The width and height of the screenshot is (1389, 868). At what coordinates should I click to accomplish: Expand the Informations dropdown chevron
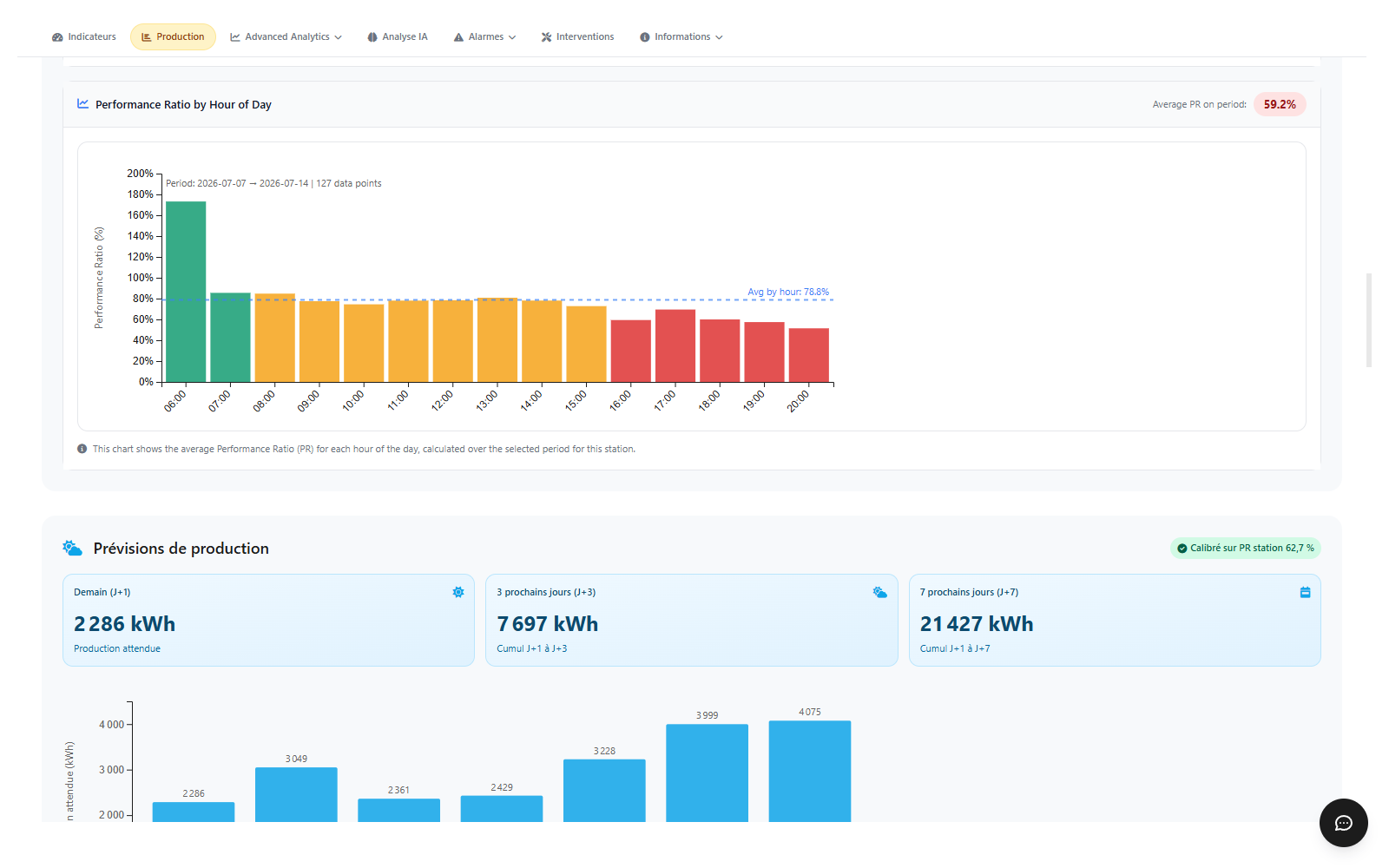click(719, 37)
